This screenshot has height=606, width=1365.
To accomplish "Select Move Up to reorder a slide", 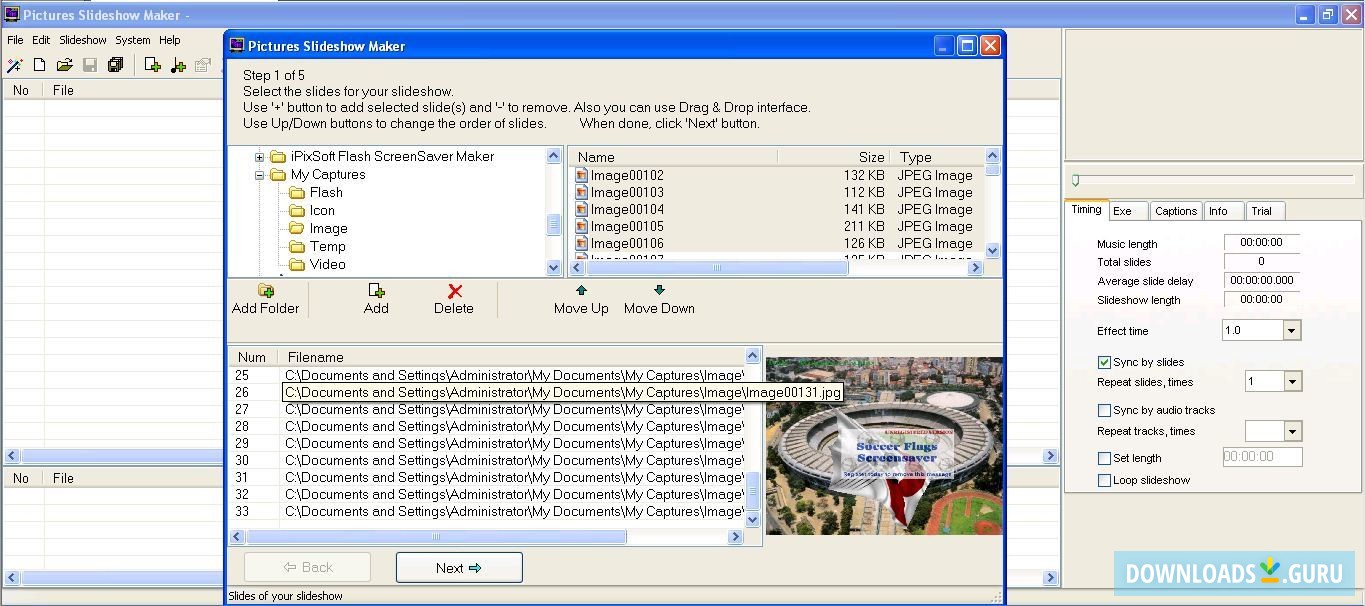I will click(x=581, y=299).
